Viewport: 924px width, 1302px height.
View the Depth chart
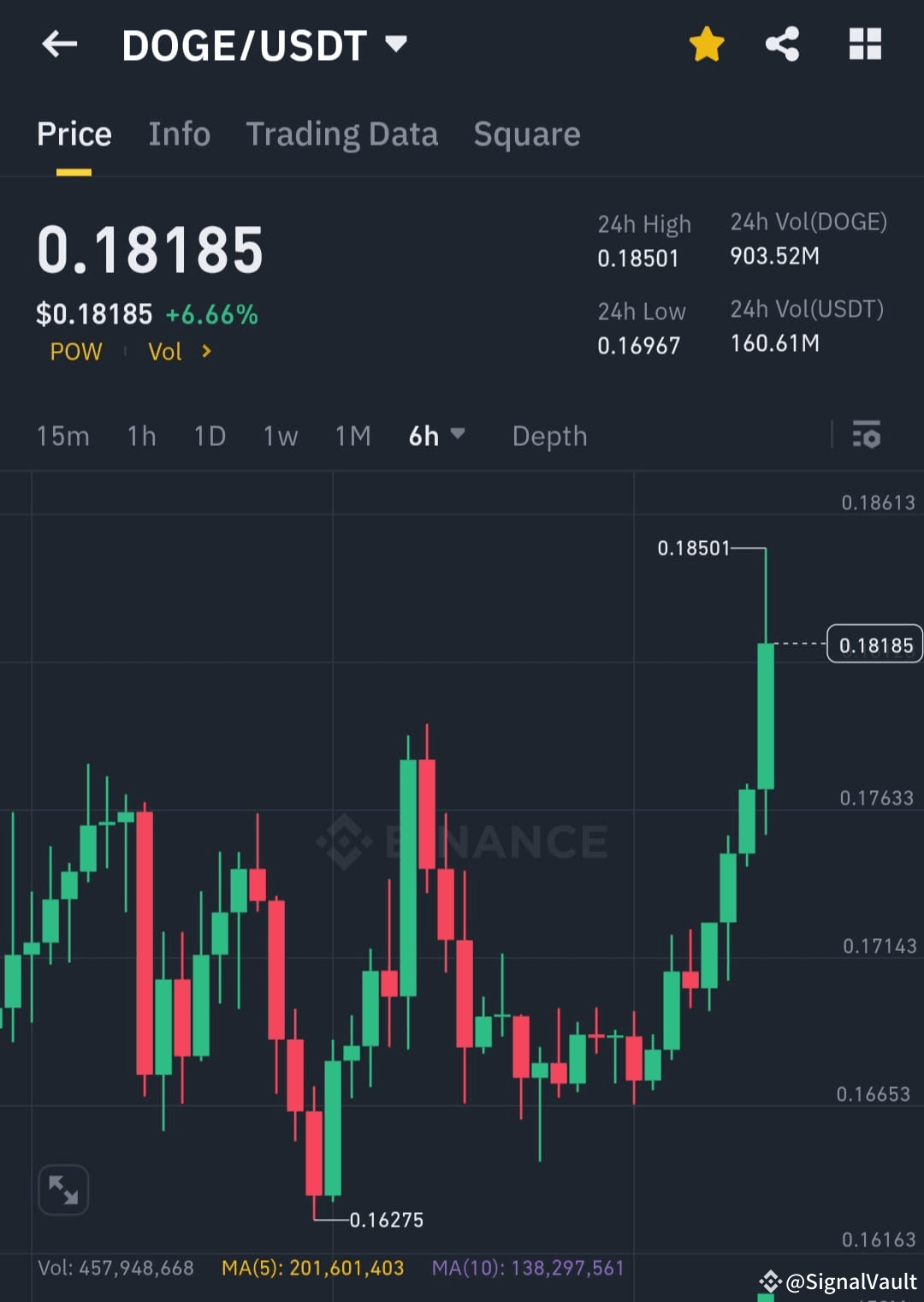point(549,436)
